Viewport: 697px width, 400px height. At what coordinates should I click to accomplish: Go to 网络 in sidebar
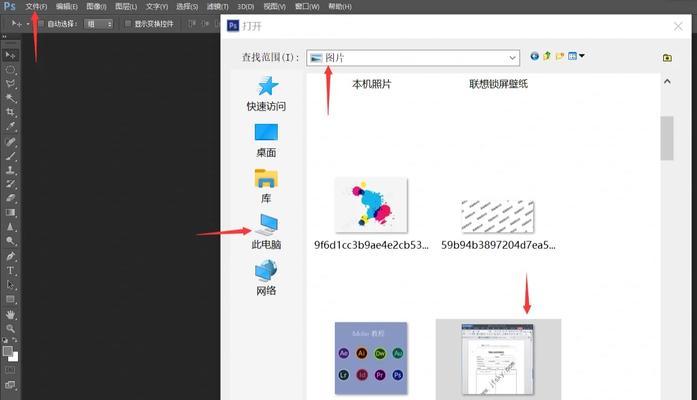pyautogui.click(x=266, y=278)
